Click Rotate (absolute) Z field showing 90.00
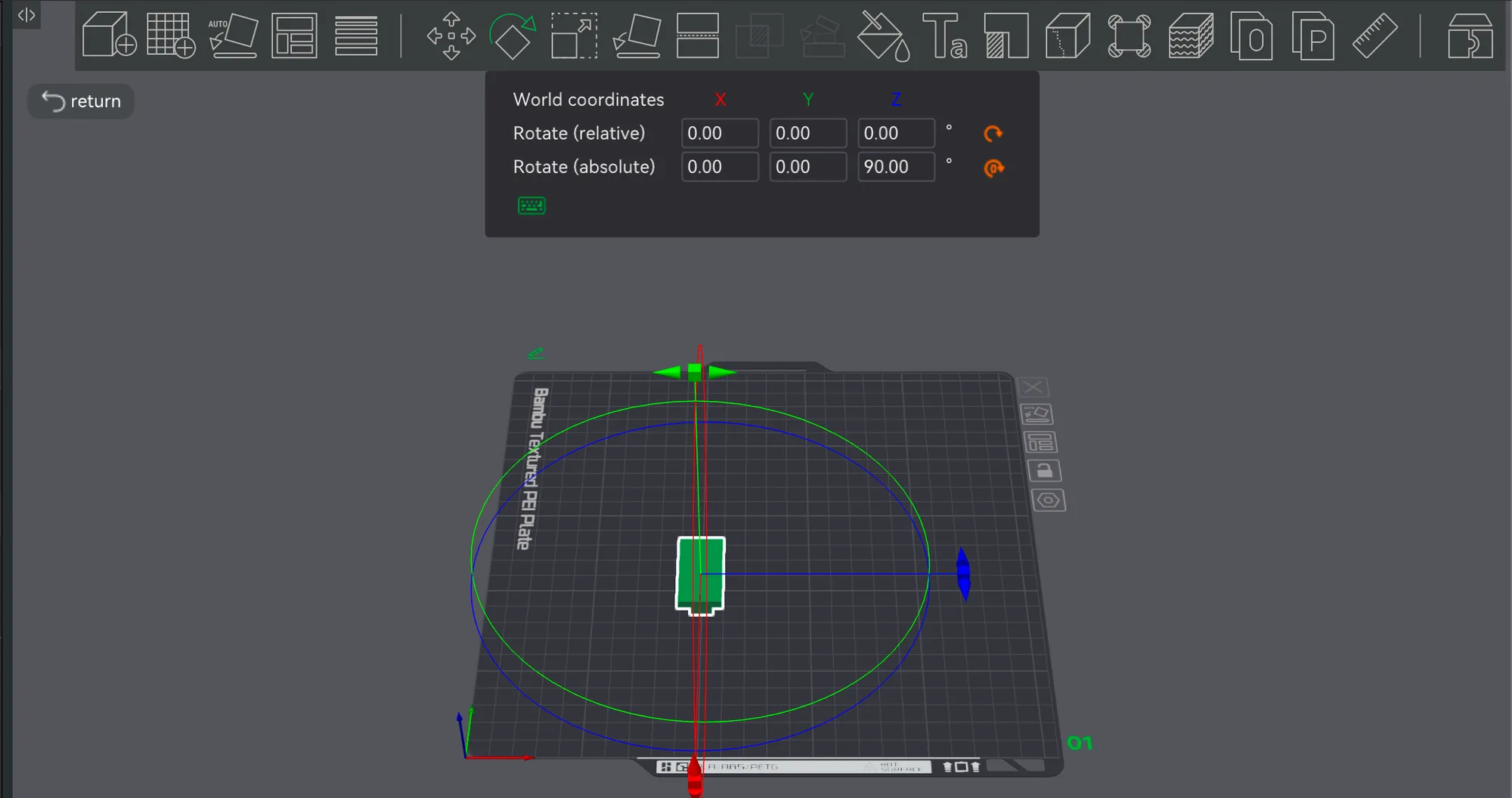The height and width of the screenshot is (798, 1512). [896, 166]
